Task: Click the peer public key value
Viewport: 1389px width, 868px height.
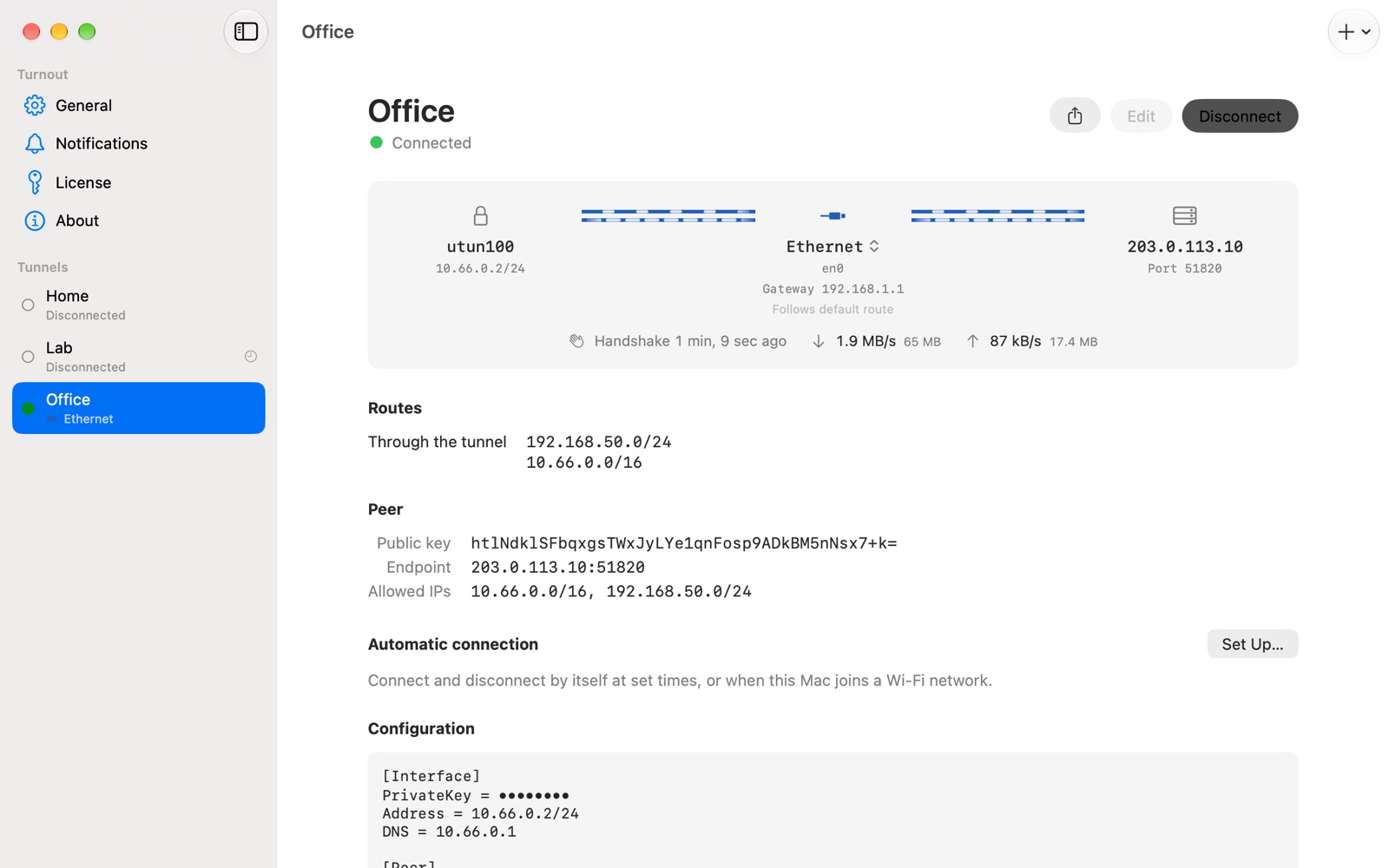Action: click(684, 543)
